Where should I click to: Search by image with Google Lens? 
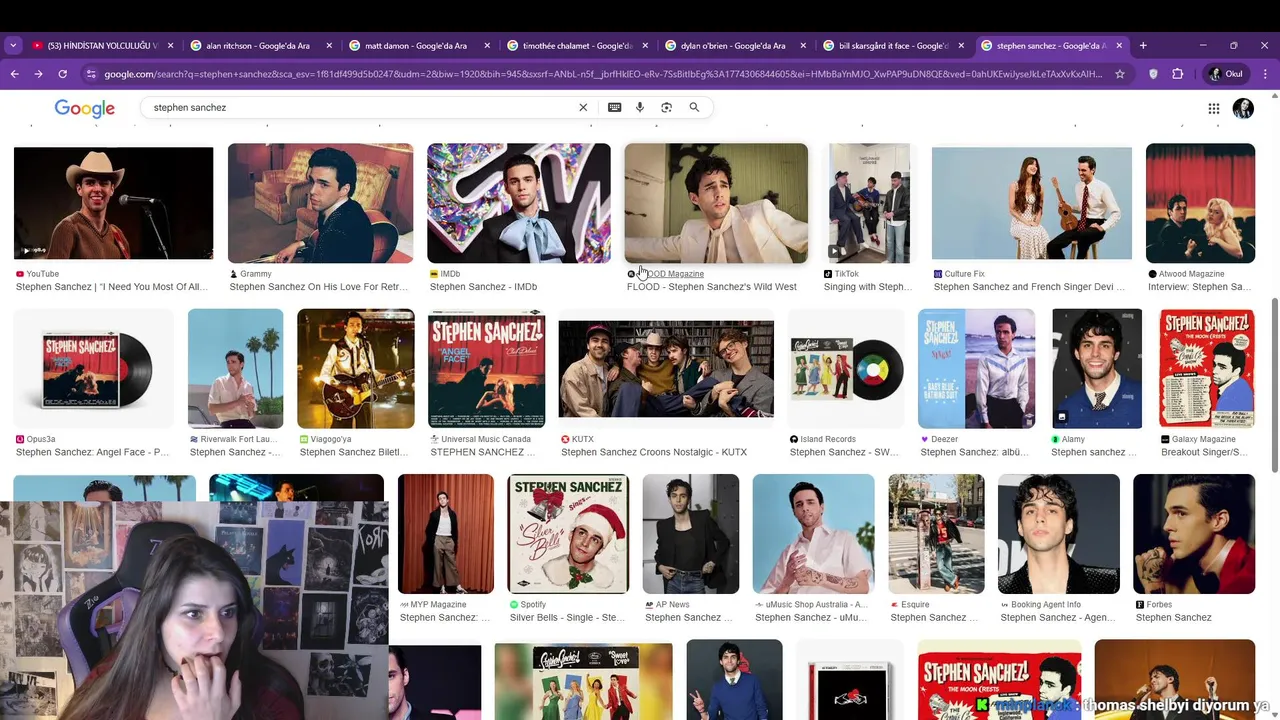click(x=666, y=107)
